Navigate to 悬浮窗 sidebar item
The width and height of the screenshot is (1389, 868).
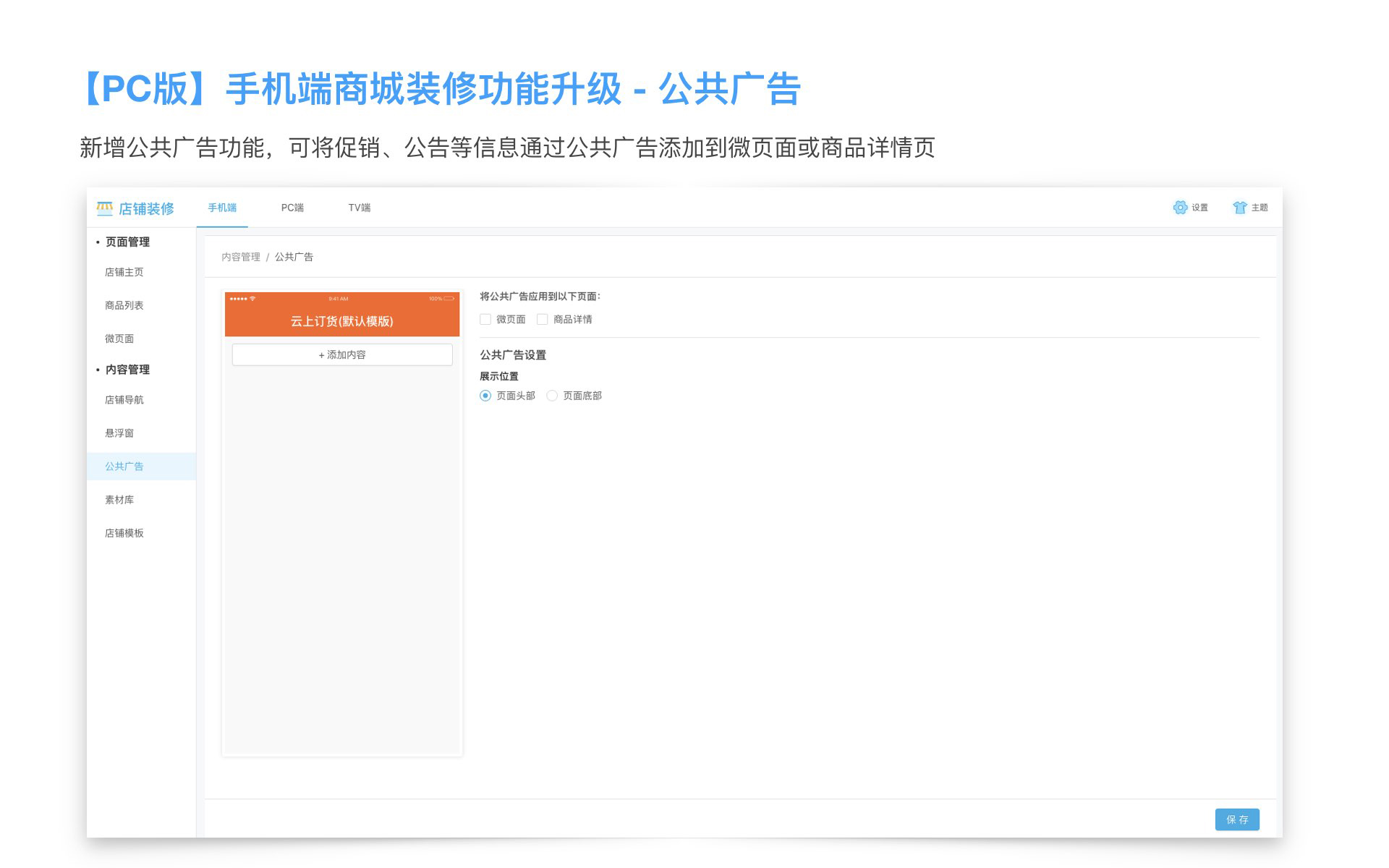tap(119, 433)
